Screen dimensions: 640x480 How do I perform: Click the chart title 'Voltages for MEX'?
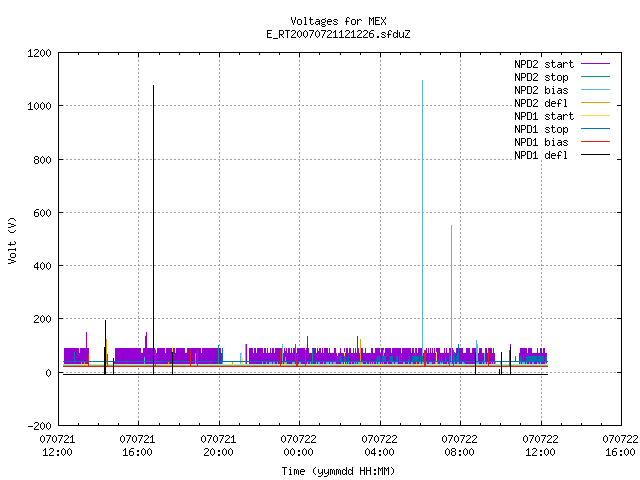click(x=338, y=21)
